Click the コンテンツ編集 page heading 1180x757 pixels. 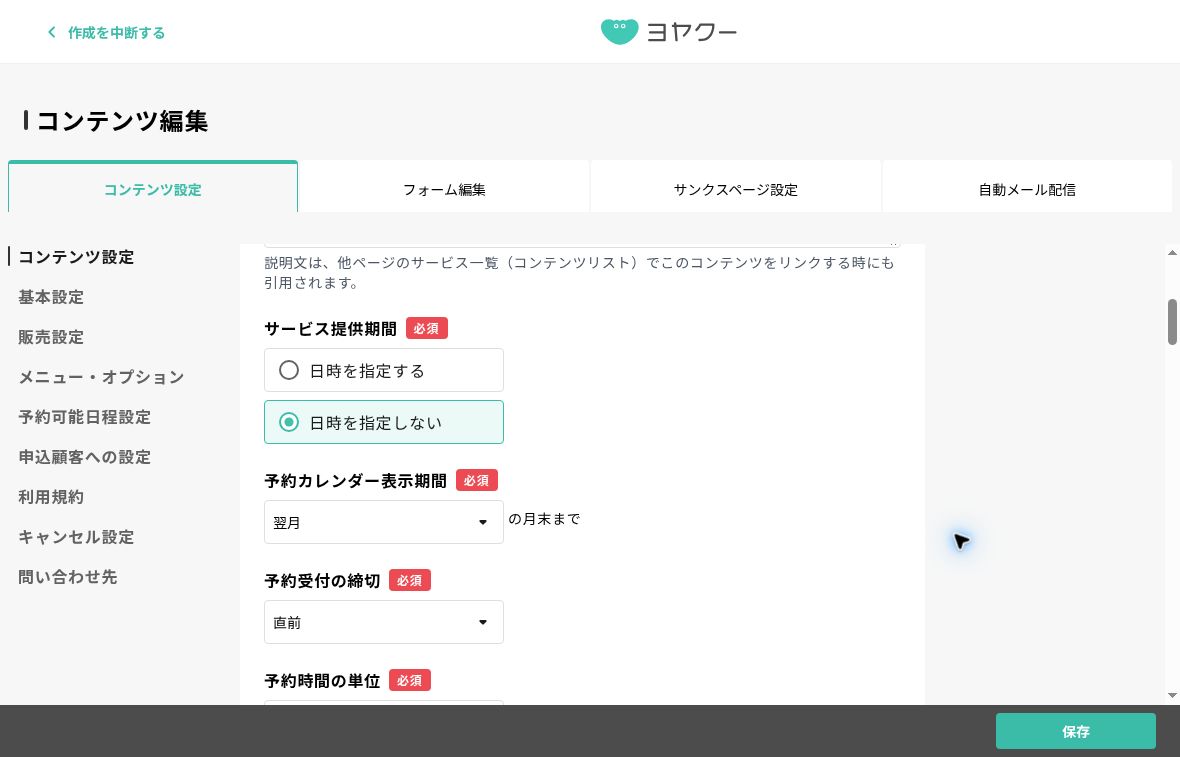tap(122, 120)
